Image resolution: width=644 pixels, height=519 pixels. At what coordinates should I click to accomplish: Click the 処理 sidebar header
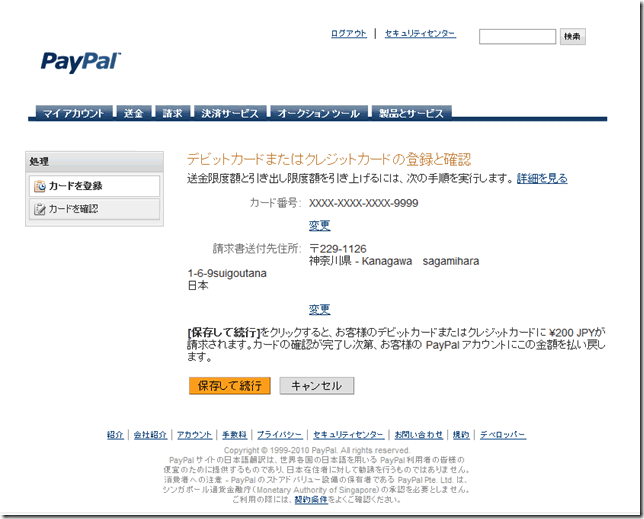tap(94, 162)
